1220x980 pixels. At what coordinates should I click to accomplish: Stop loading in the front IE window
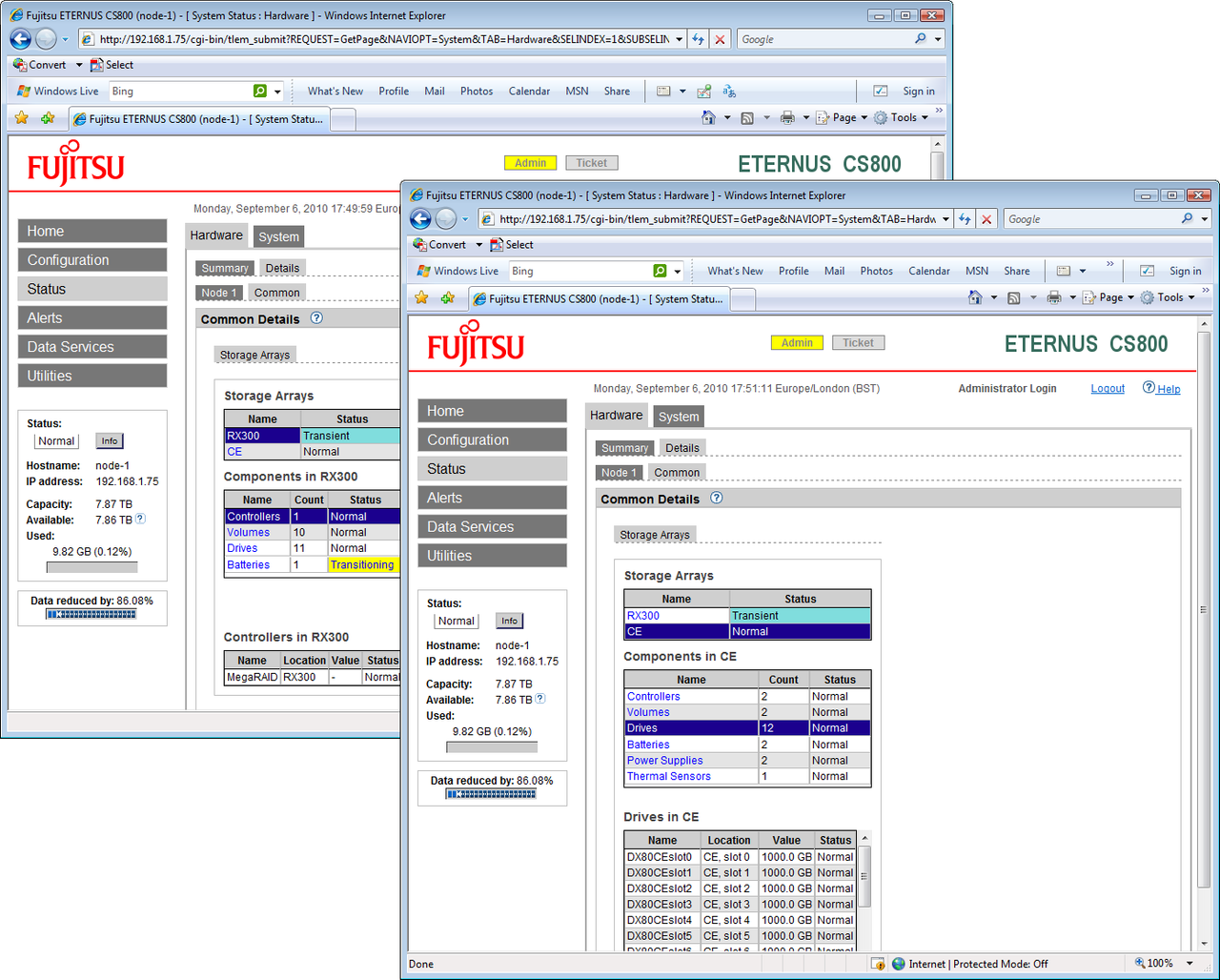coord(986,219)
